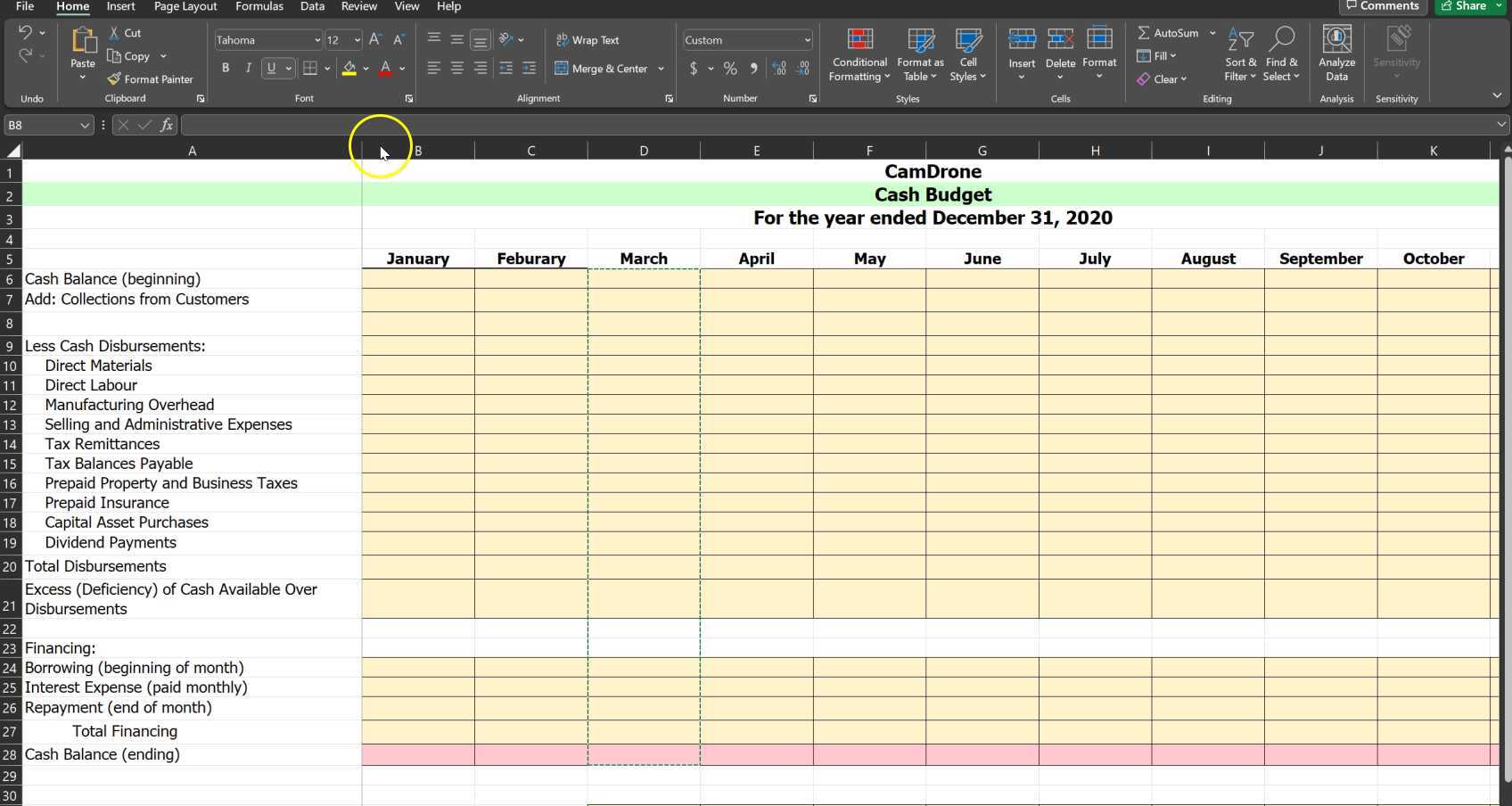Viewport: 1512px width, 806px height.
Task: Apply the yellow fill color swatch
Action: click(x=349, y=69)
